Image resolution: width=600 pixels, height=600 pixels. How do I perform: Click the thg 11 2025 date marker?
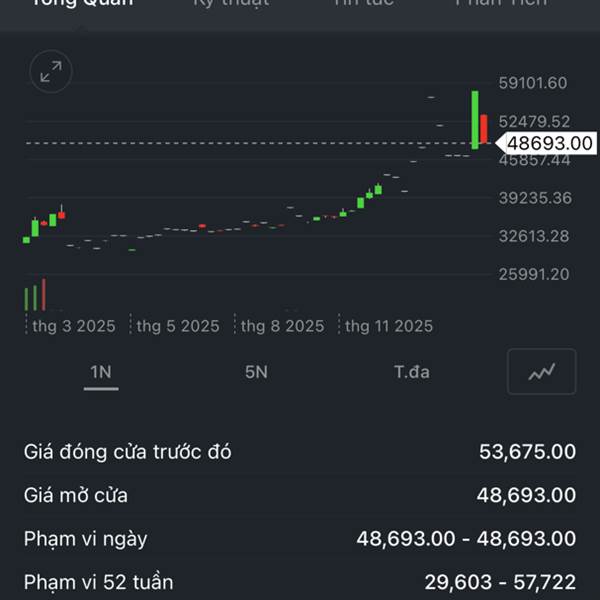tap(389, 326)
